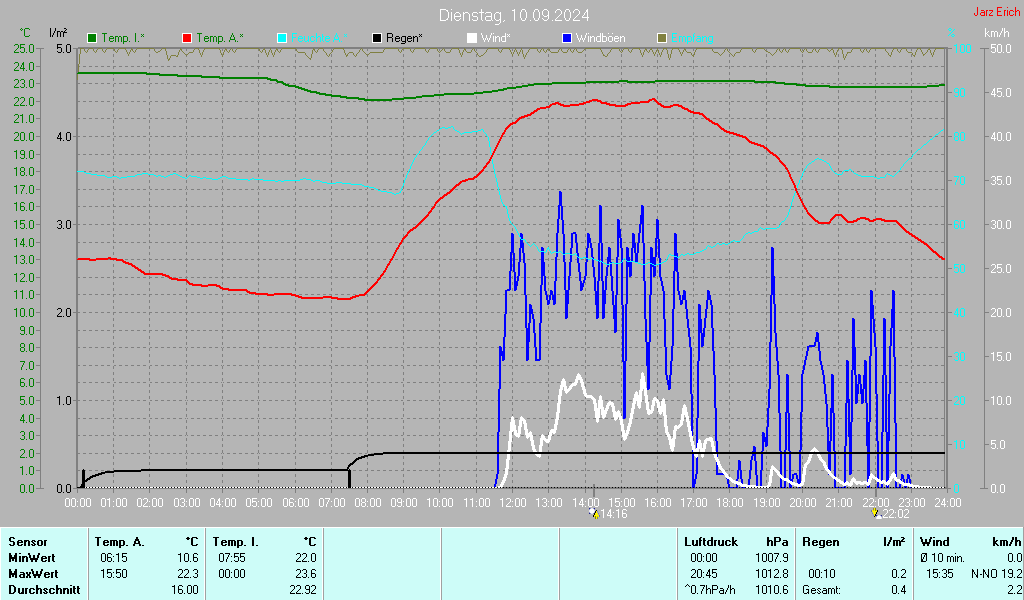
Task: Click the date title Dienstag, 10.09.2024
Action: [x=514, y=15]
